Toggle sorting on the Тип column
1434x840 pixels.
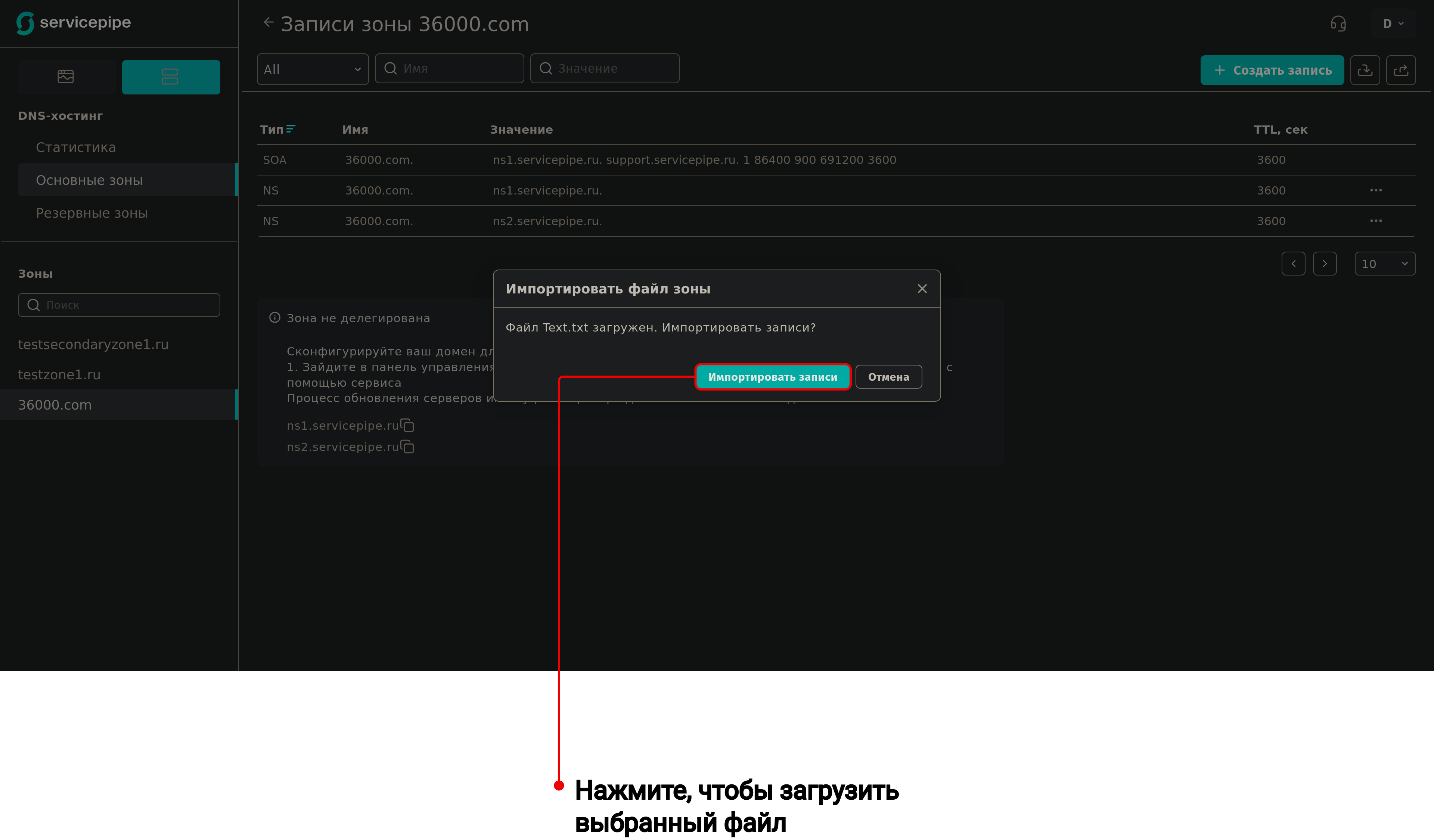290,130
